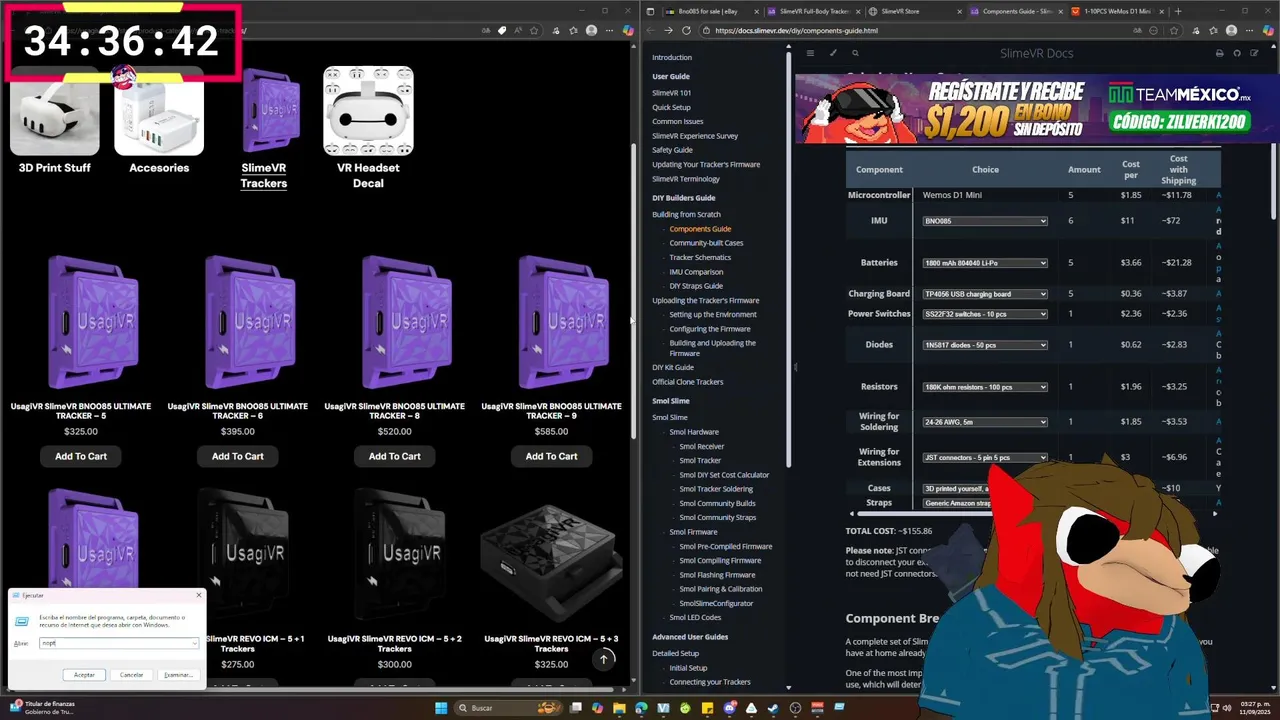Screen dimensions: 1280x720
Task: Click Examinar in the Run dialog
Action: click(x=178, y=675)
